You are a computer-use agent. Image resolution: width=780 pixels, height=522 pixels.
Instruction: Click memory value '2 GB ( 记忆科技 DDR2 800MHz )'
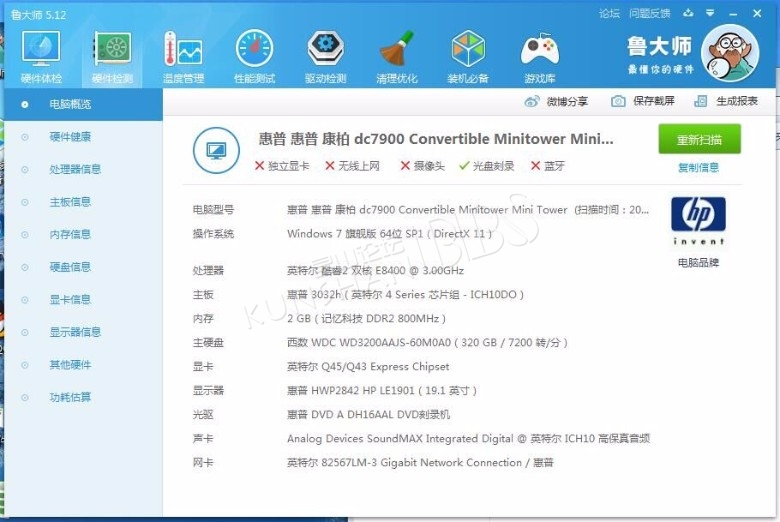tap(366, 318)
